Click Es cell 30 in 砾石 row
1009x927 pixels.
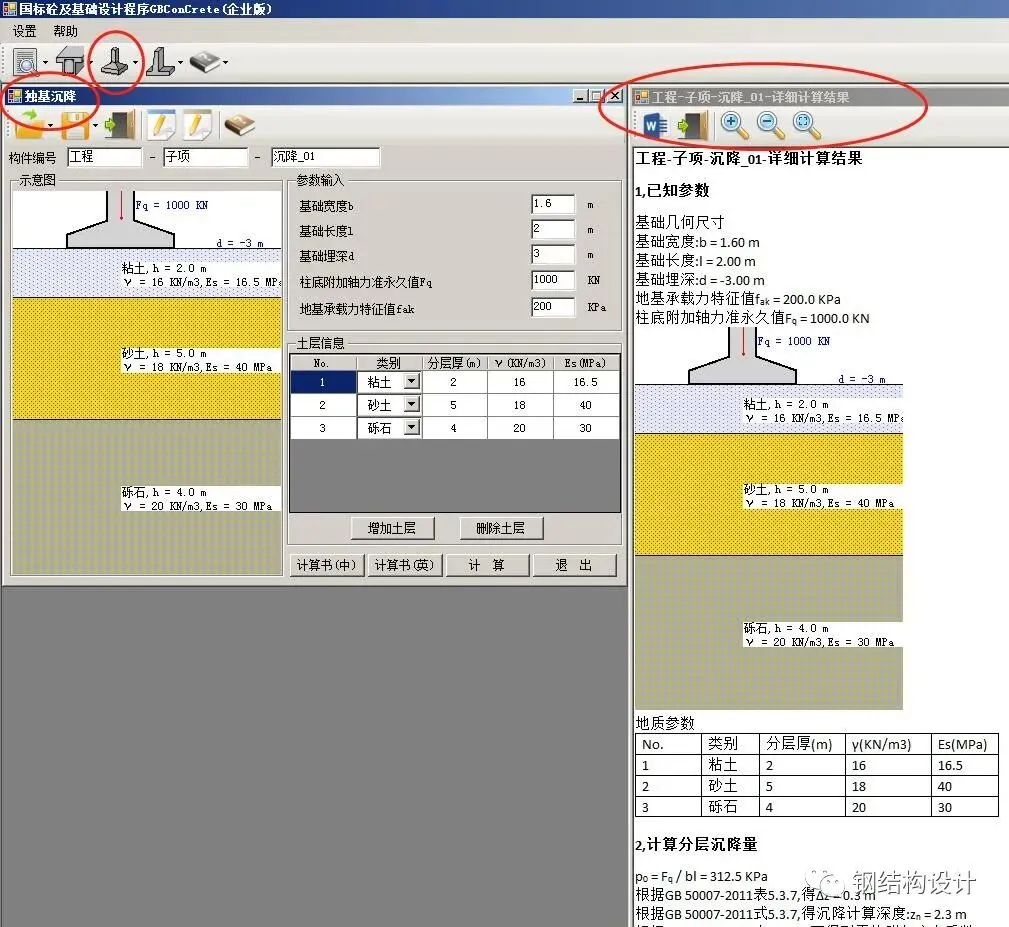586,428
